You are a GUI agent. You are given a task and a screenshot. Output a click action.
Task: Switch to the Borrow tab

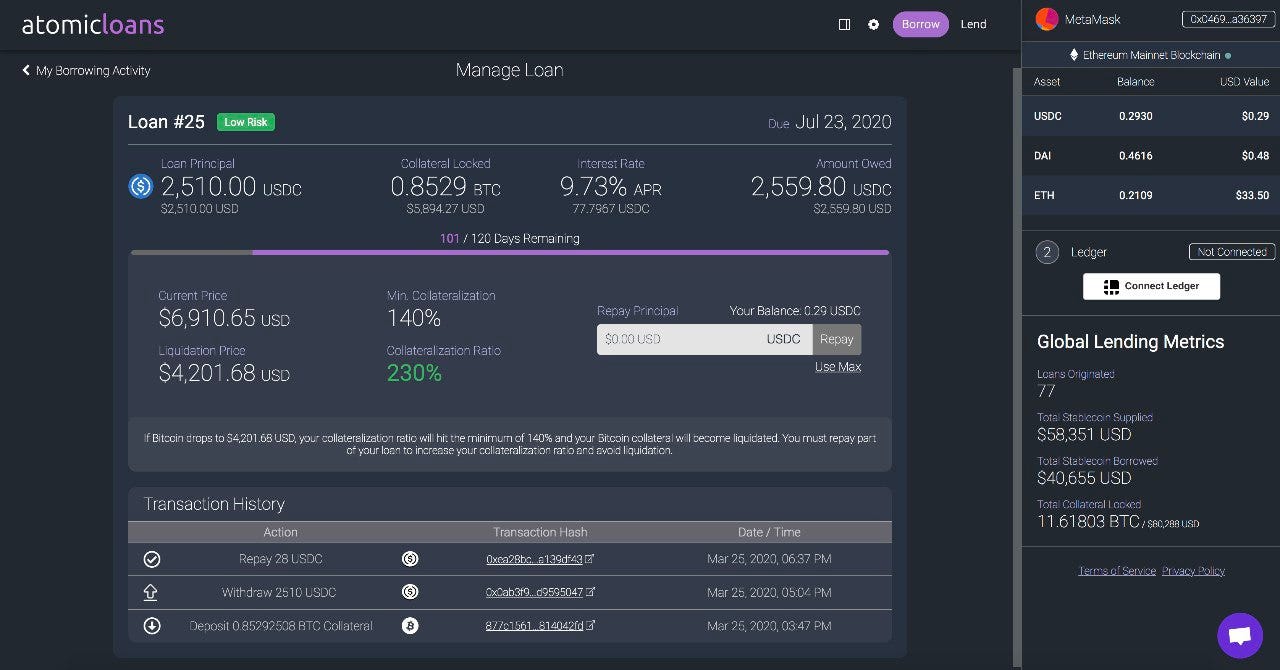(921, 24)
